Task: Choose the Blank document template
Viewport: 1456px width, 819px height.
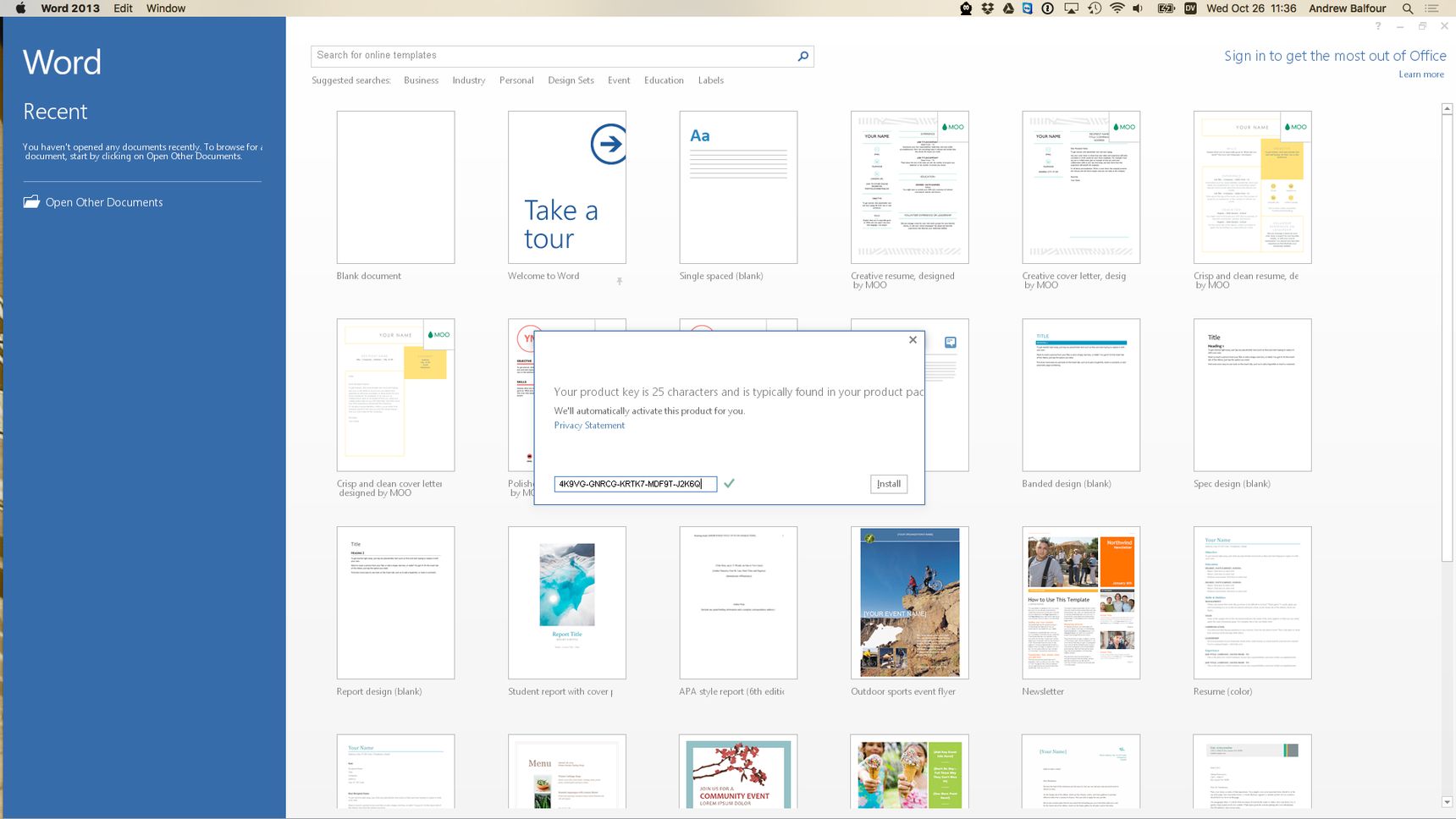Action: (x=395, y=187)
